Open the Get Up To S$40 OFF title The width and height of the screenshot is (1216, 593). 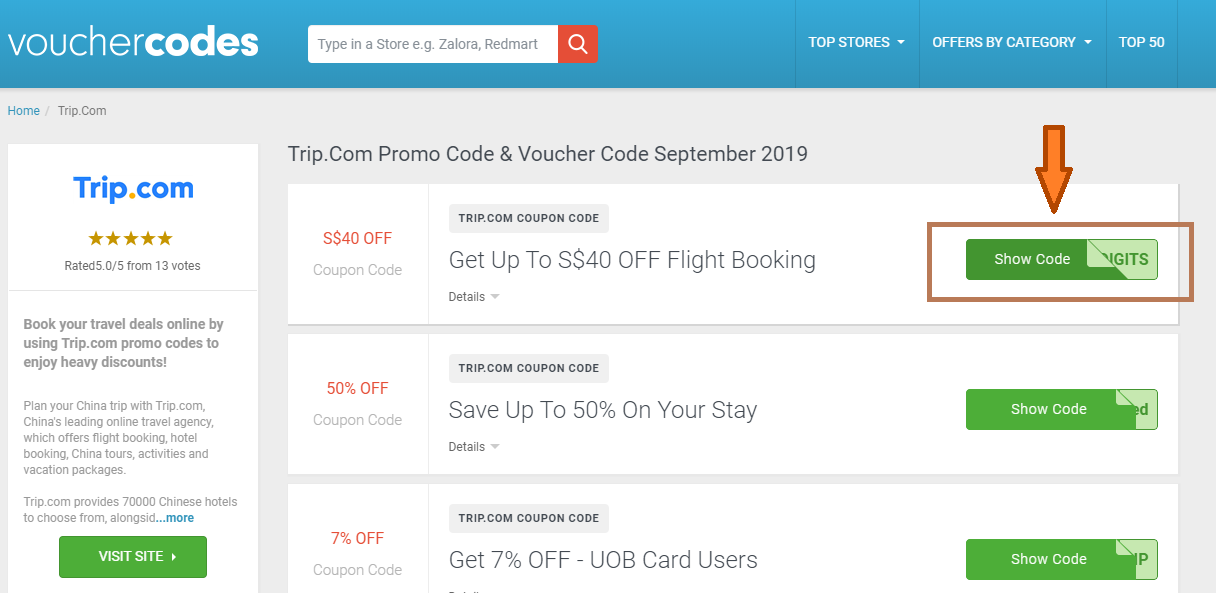pos(632,260)
